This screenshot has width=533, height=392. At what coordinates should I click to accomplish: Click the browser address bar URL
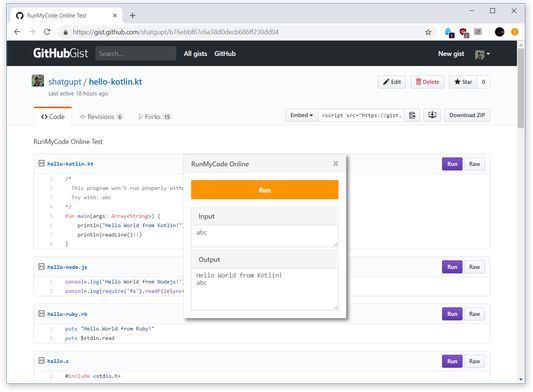point(175,32)
